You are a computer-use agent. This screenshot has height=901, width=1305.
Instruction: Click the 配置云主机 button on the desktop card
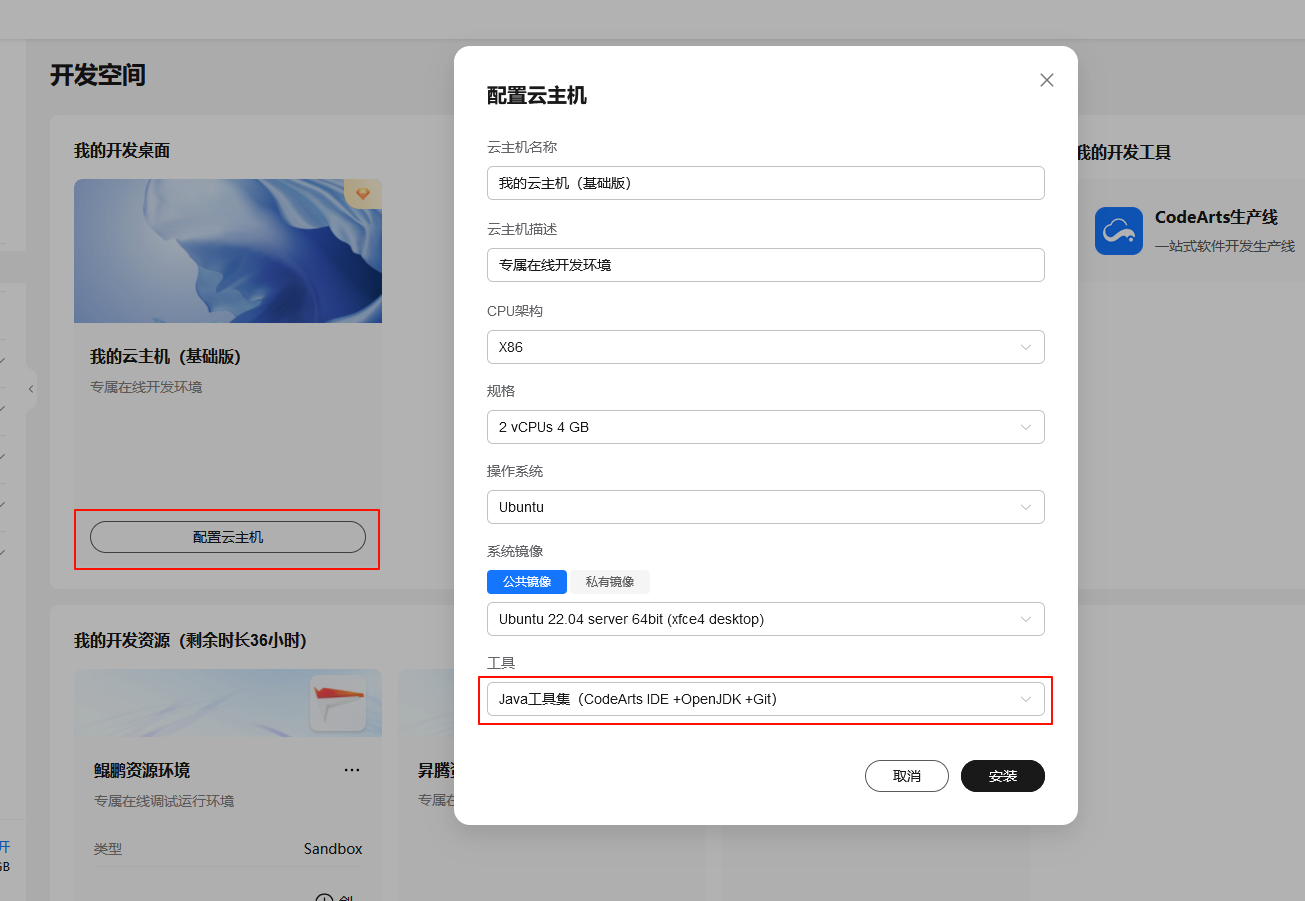pyautogui.click(x=227, y=537)
